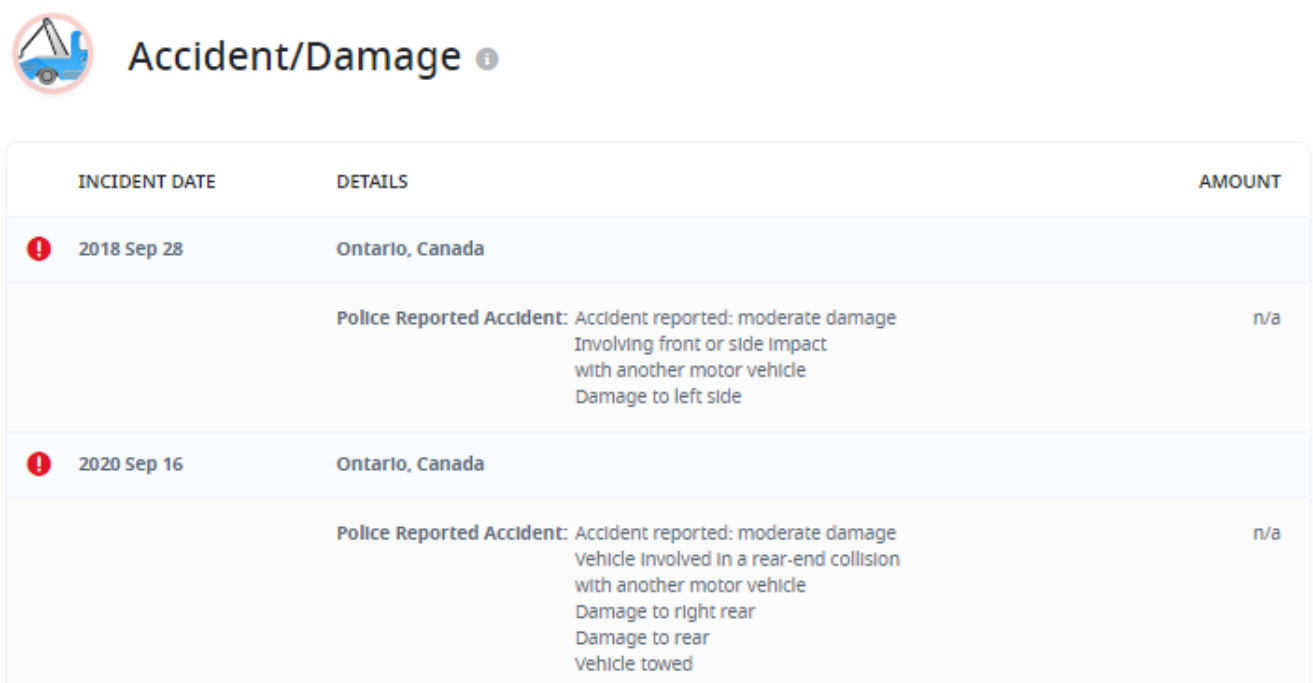Click the "Damage to right rear" detail
Viewport: 1313px width, 683px height.
(665, 611)
